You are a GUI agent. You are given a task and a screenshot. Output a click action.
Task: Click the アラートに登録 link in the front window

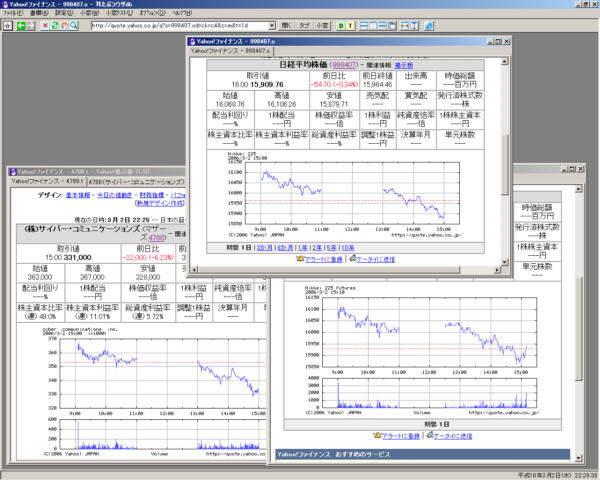pos(324,259)
